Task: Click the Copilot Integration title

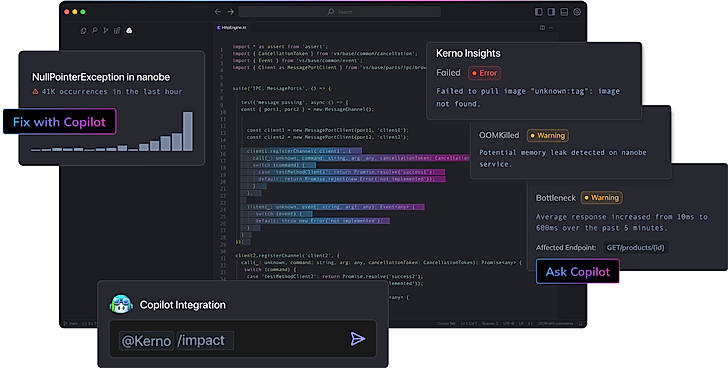Action: (x=183, y=305)
